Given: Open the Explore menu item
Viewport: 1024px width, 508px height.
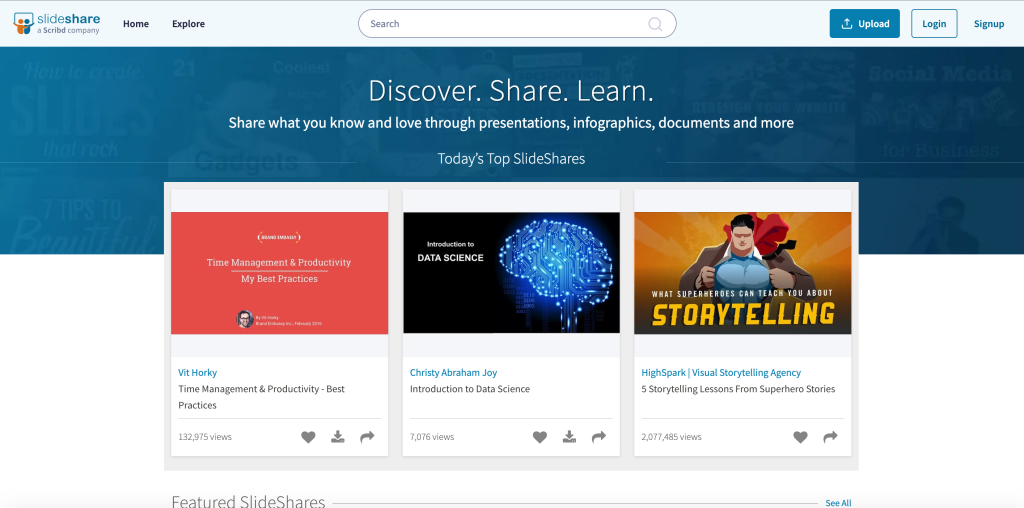Looking at the screenshot, I should point(188,24).
